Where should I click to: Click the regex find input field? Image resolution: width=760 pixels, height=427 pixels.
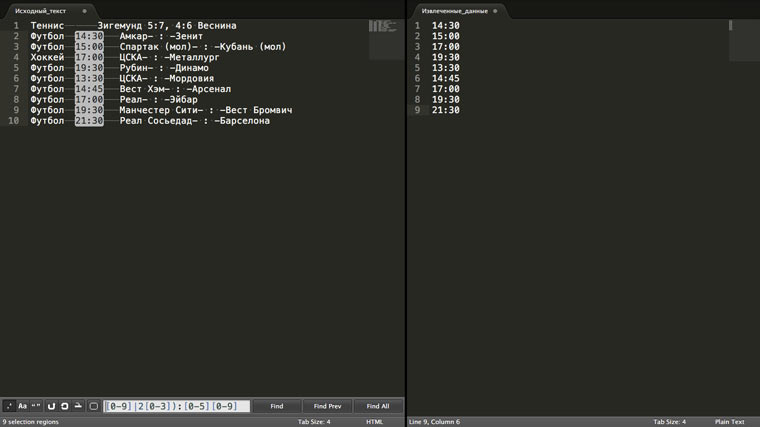coord(177,406)
